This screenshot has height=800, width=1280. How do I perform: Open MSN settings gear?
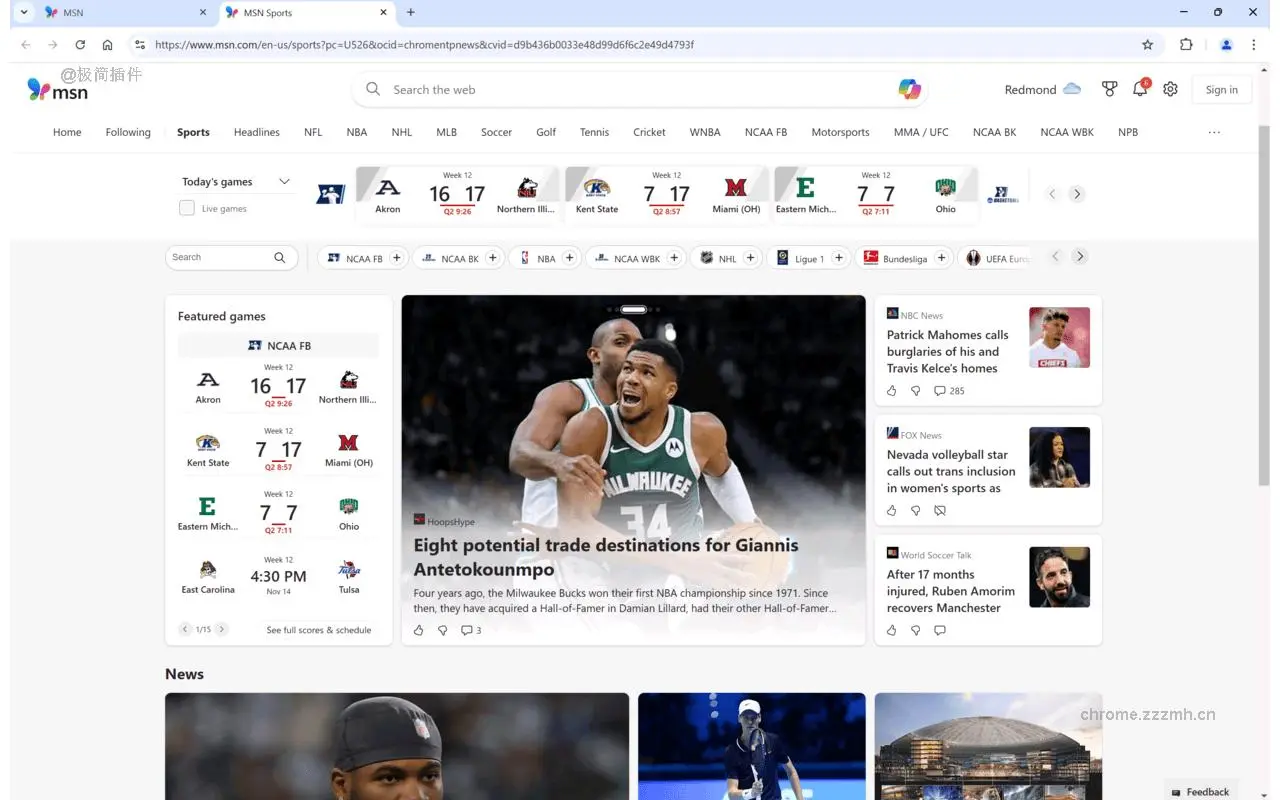(x=1170, y=89)
